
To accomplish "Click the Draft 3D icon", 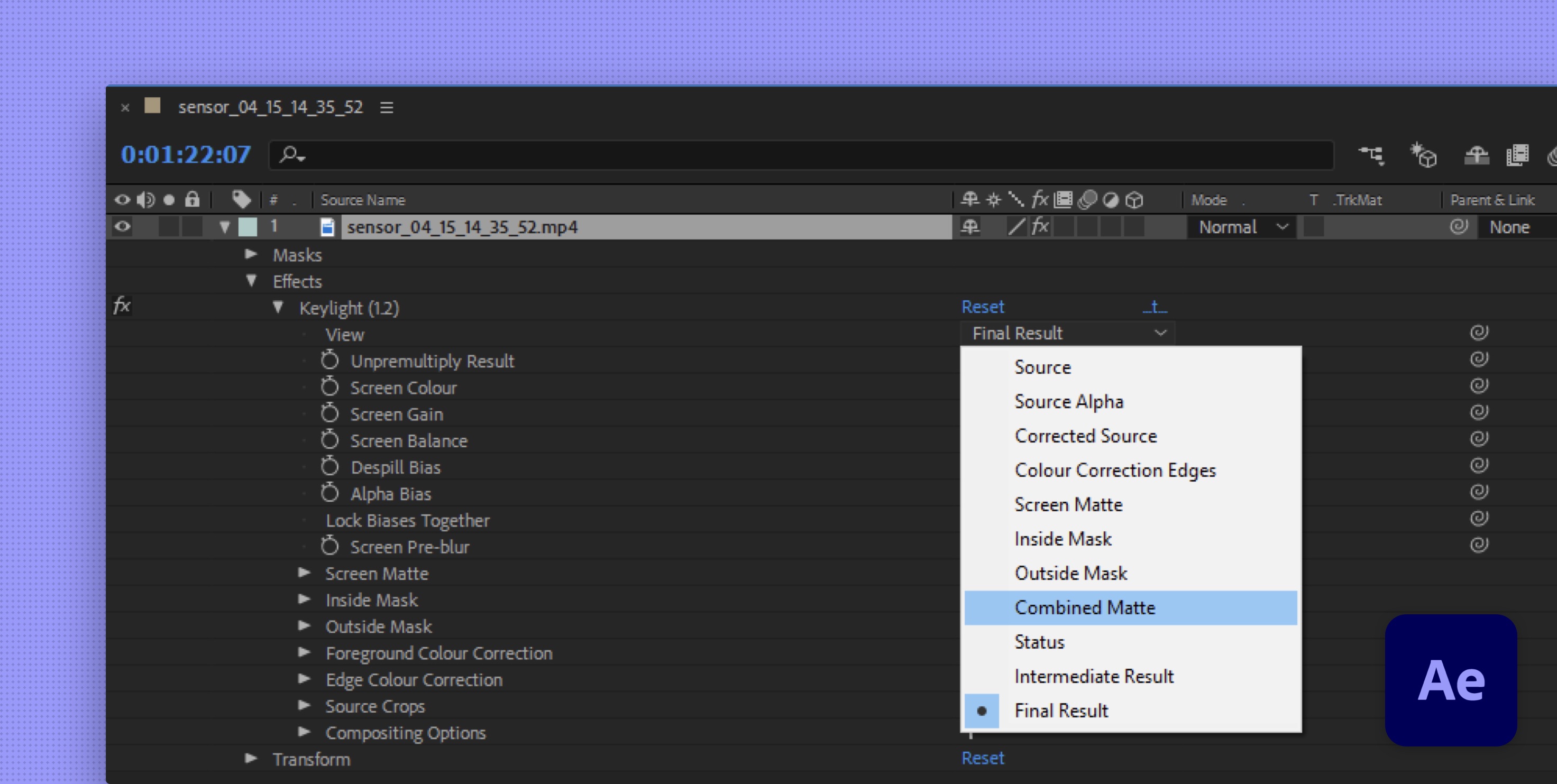I will coord(1423,156).
